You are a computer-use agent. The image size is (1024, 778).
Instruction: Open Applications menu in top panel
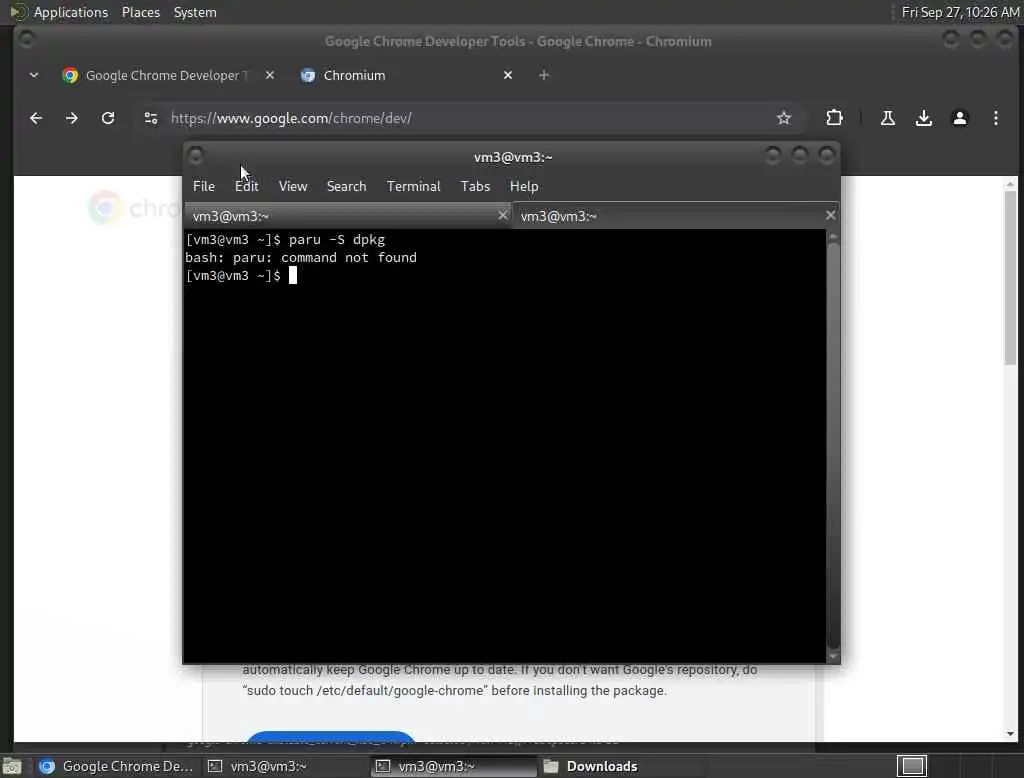pos(71,12)
